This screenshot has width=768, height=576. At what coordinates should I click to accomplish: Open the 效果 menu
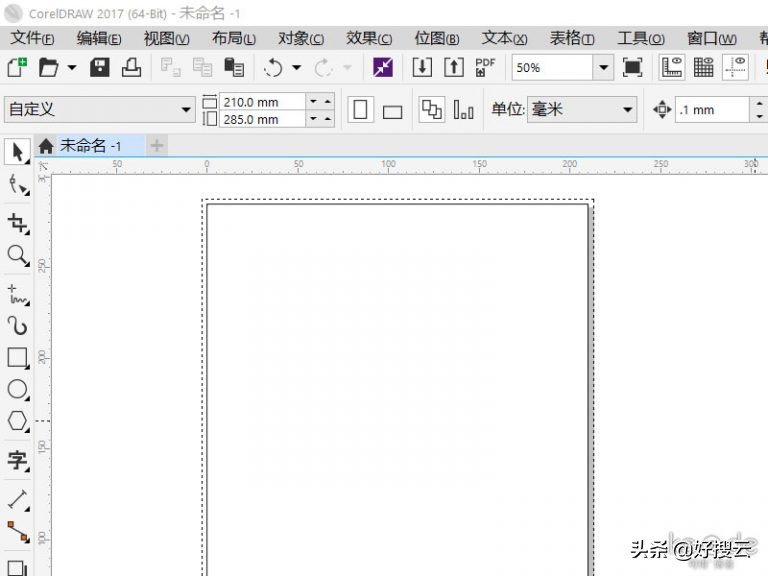369,38
